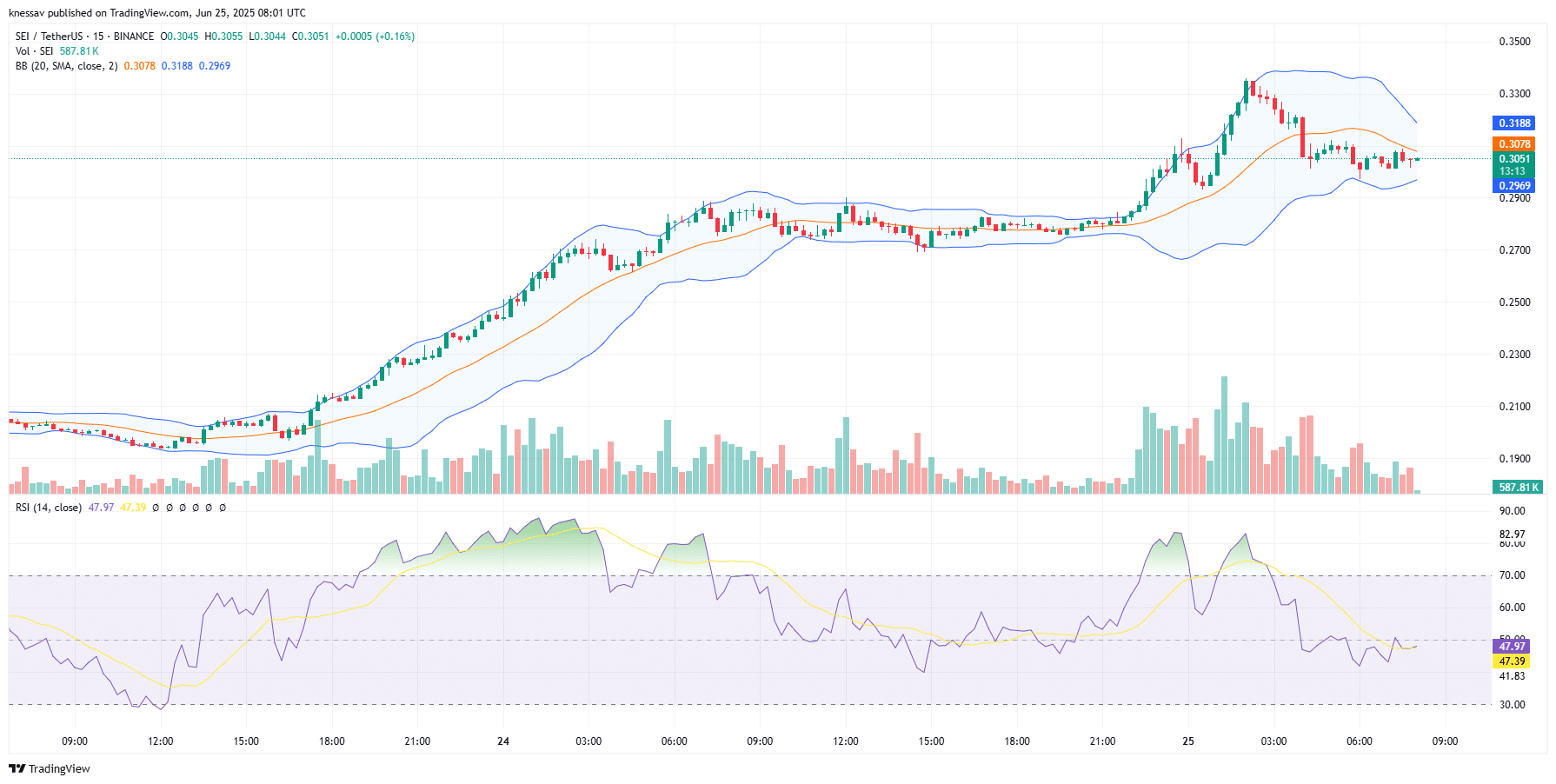Click the 0.2700 price axis label
This screenshot has height=784, width=1556.
(x=1514, y=250)
